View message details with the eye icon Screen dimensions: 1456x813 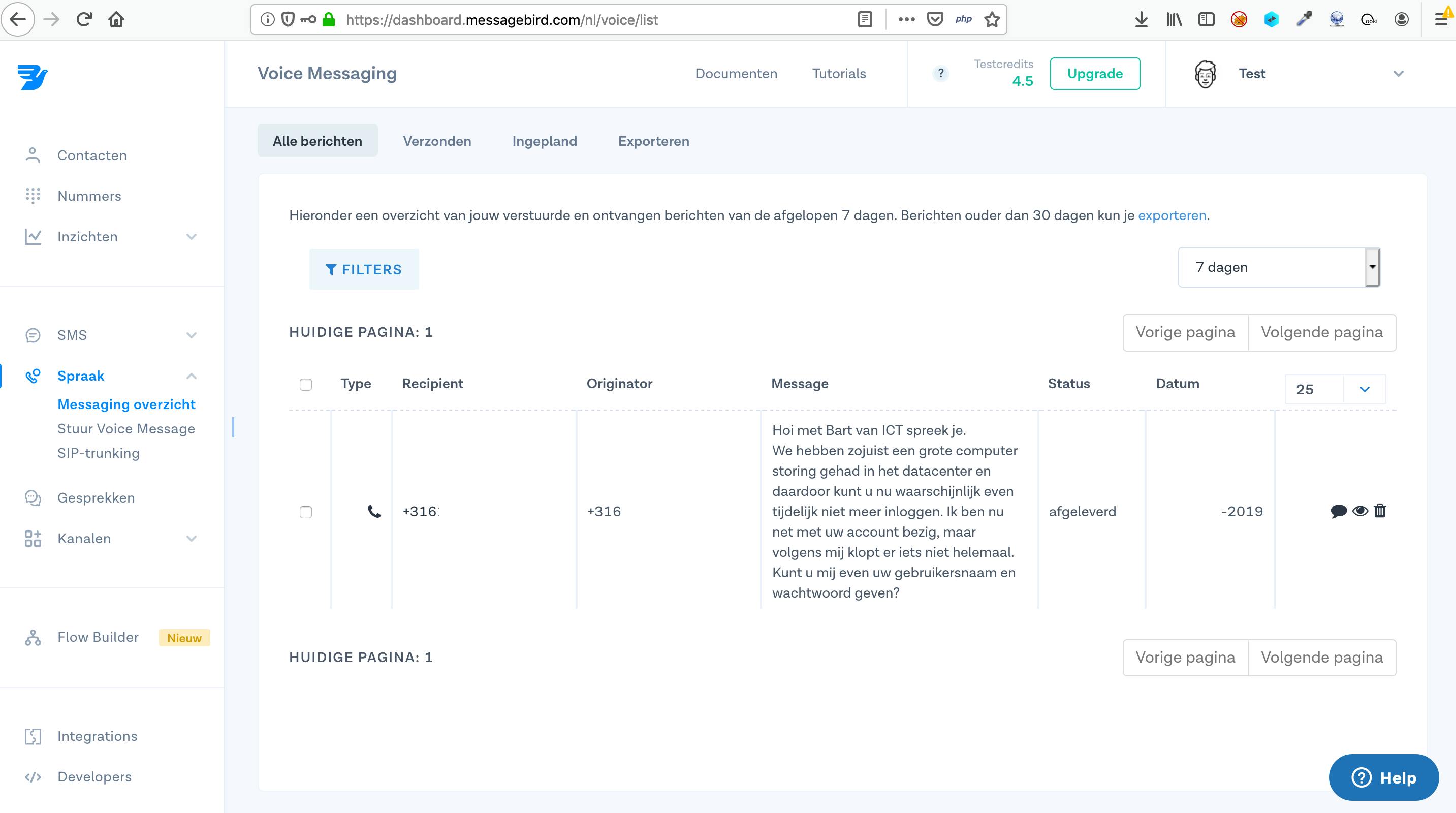(1360, 511)
